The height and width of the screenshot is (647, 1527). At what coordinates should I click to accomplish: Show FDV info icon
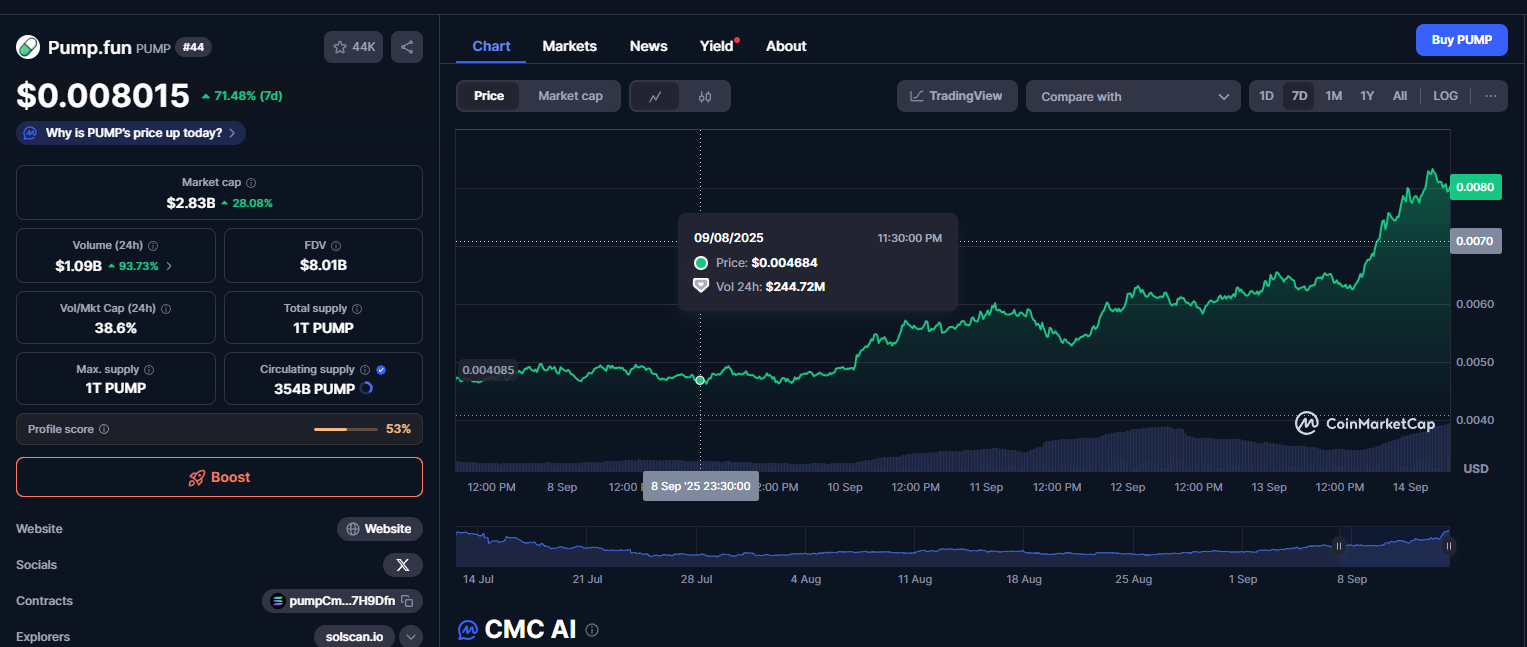tap(336, 245)
